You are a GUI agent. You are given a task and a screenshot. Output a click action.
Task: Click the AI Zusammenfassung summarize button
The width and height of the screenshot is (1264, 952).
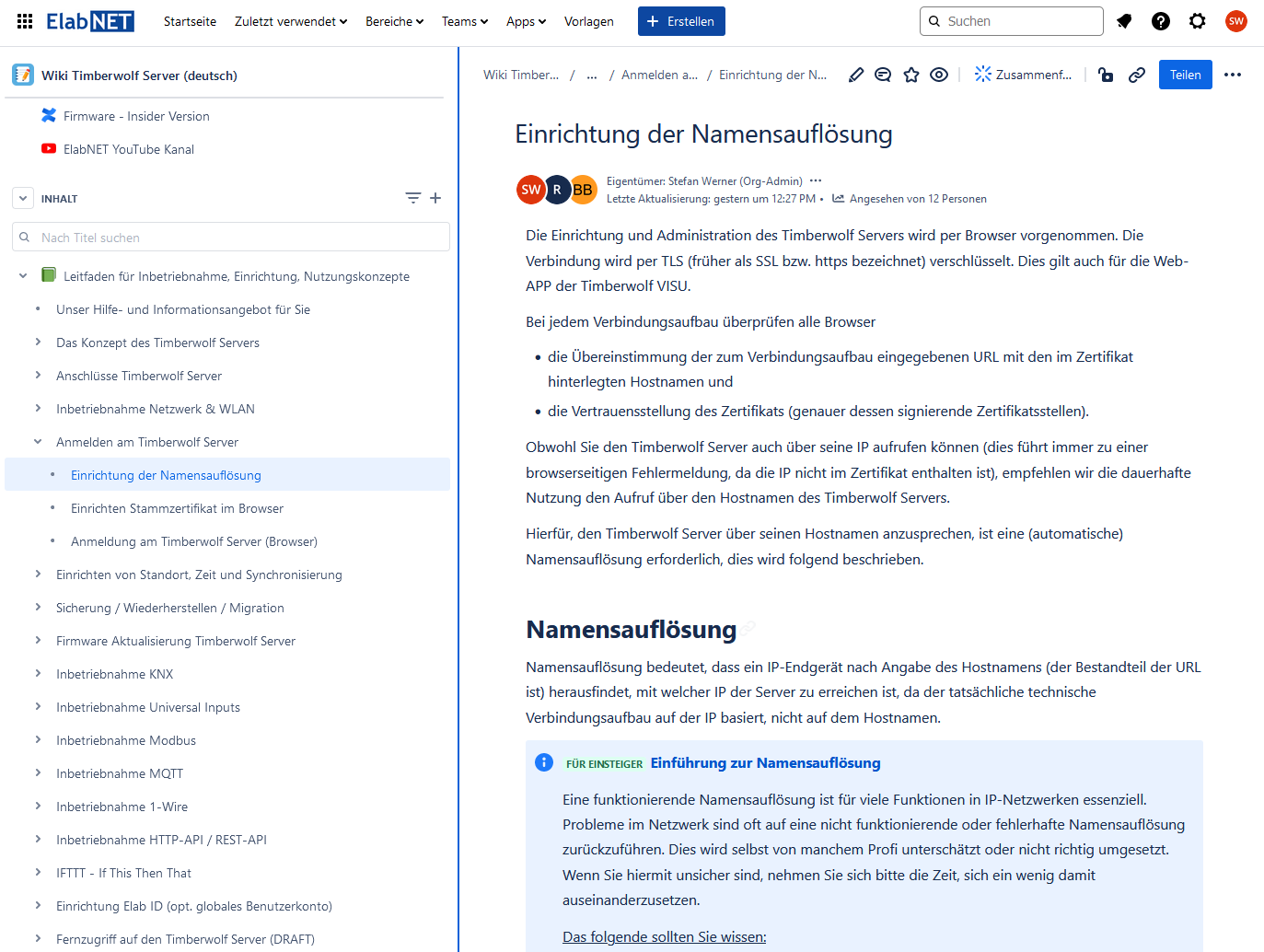point(1023,75)
